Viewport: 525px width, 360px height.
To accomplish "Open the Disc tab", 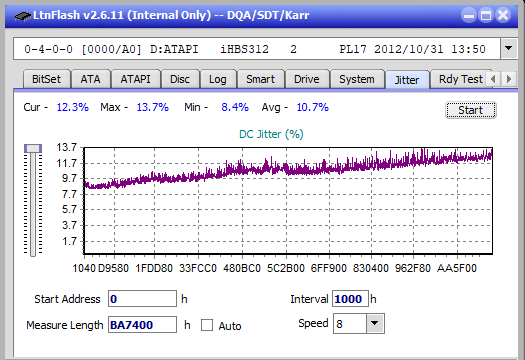I will 180,79.
